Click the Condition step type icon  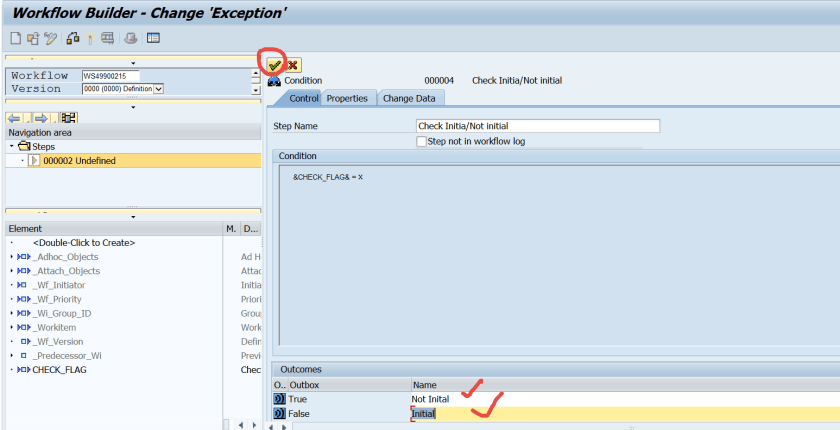274,81
